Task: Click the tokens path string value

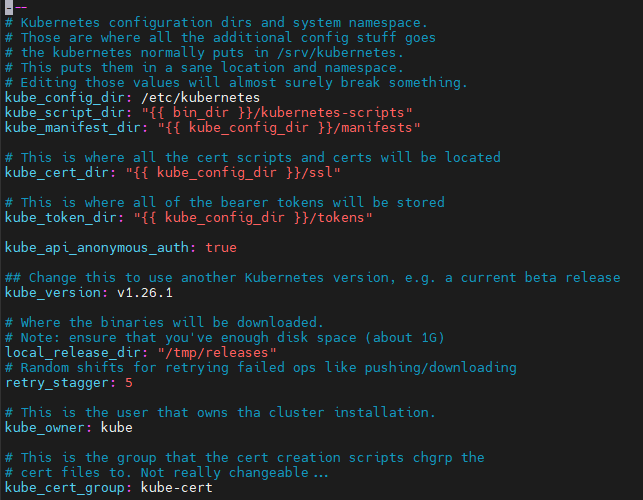Action: (x=253, y=218)
